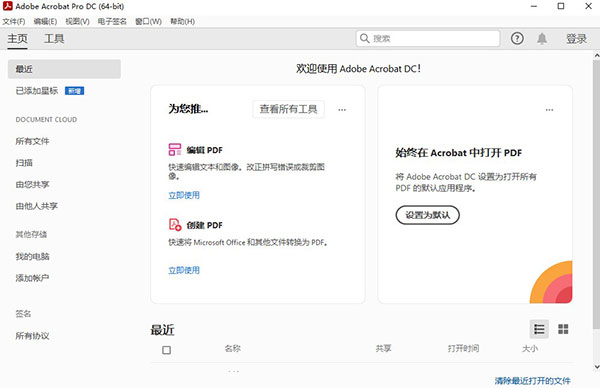Open the 编辑(E) menu

pos(45,21)
